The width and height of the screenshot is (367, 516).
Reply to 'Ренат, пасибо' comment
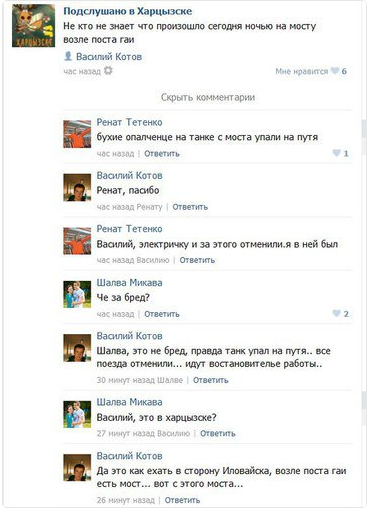pyautogui.click(x=190, y=207)
